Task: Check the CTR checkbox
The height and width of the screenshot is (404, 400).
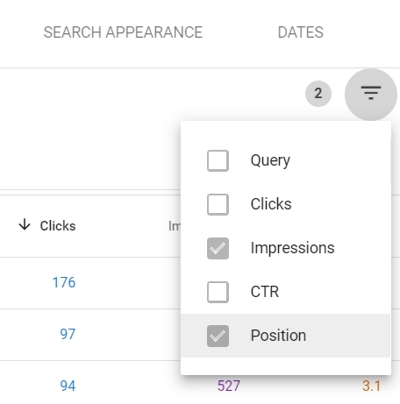Action: [x=218, y=292]
